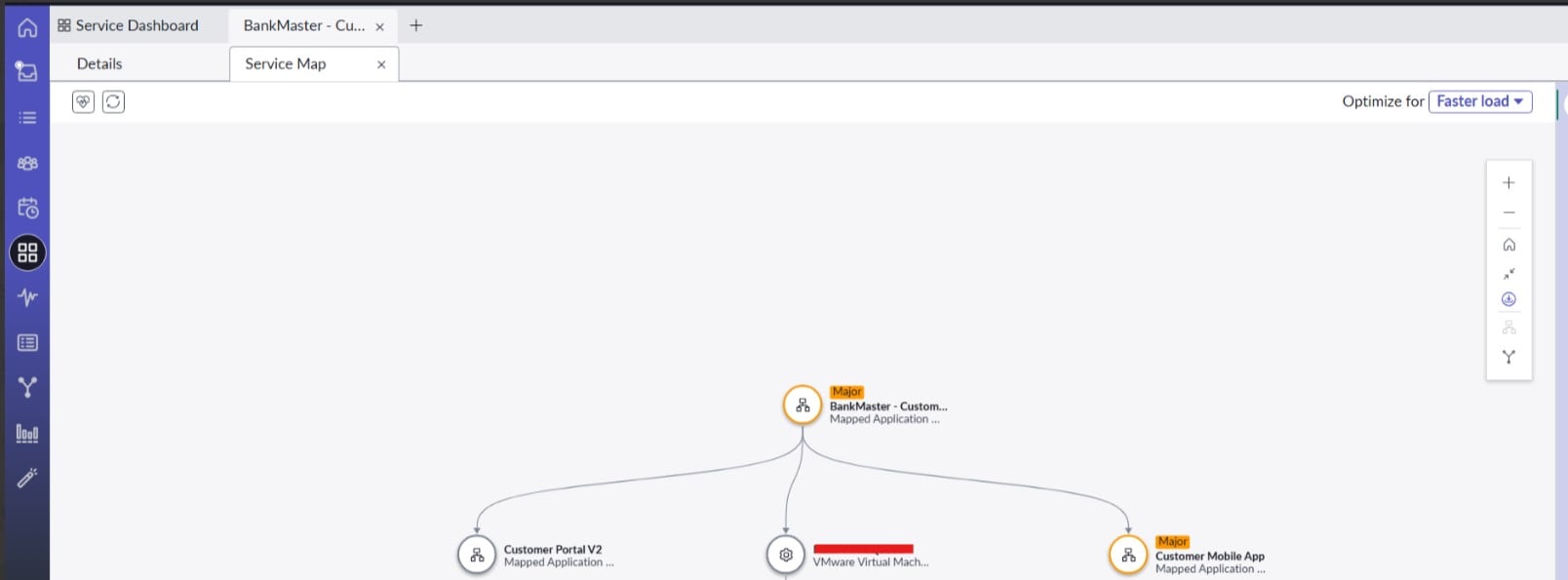Select the highlighted dashboard grid sidebar icon
The width and height of the screenshot is (1568, 580).
[x=27, y=253]
